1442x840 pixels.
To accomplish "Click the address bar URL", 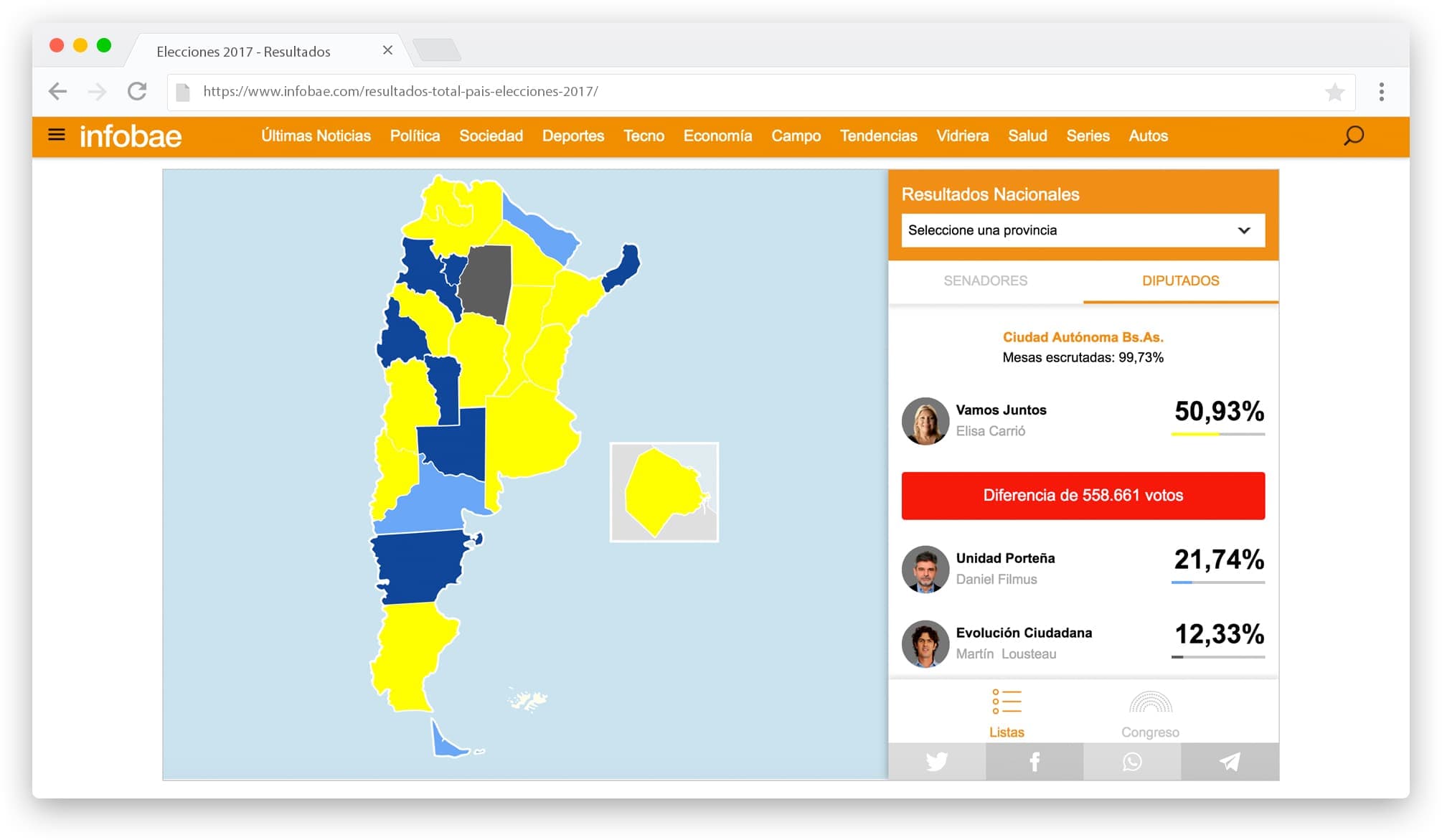I will click(x=400, y=91).
